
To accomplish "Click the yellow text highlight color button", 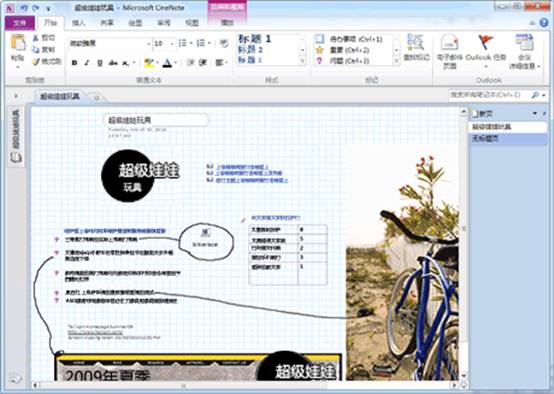I will (149, 63).
